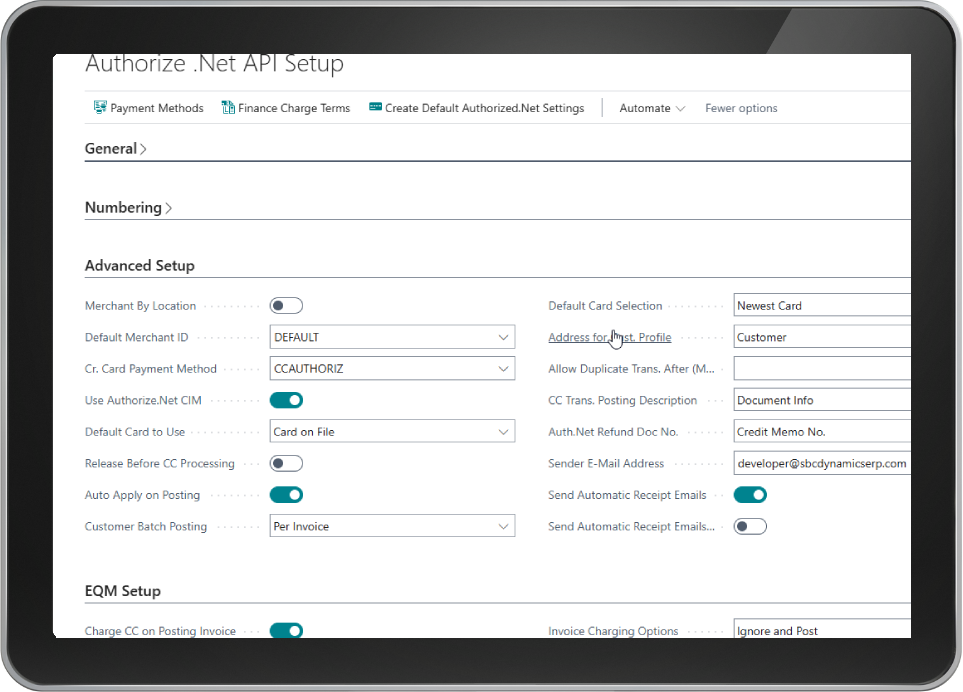The height and width of the screenshot is (692, 963).
Task: Disable Use Authorize.Net CIM switch
Action: [286, 400]
